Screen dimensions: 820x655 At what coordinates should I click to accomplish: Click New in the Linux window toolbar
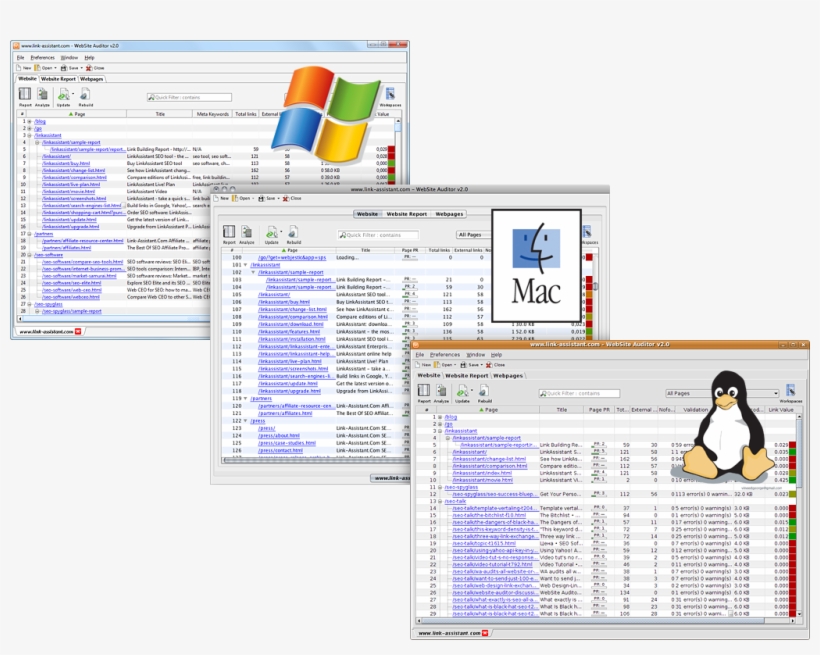(x=424, y=365)
